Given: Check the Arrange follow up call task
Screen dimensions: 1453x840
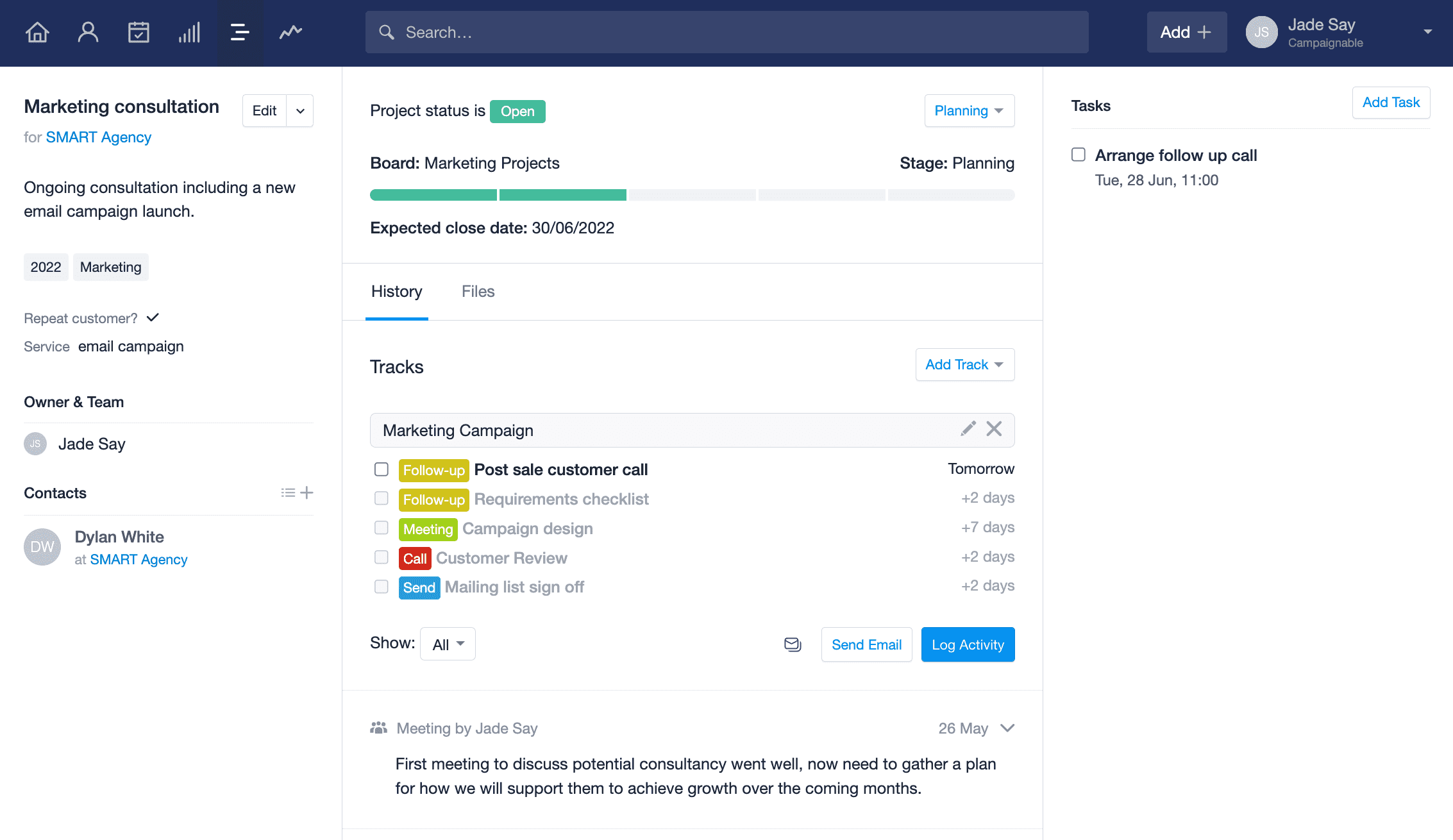Looking at the screenshot, I should pos(1078,154).
